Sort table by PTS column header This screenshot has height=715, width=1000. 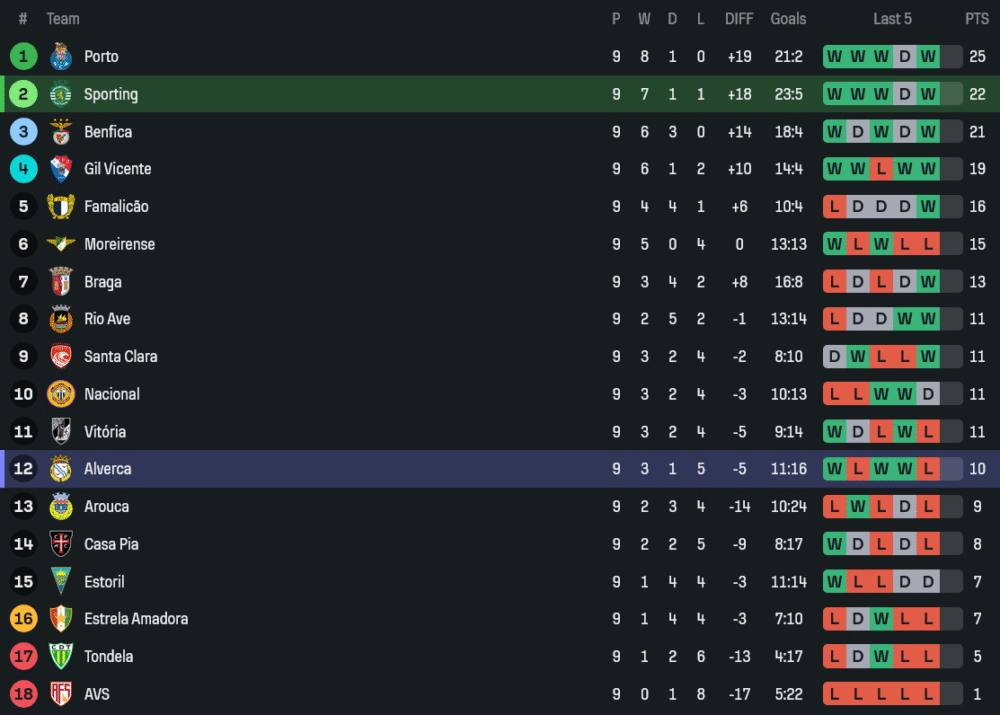pos(976,19)
